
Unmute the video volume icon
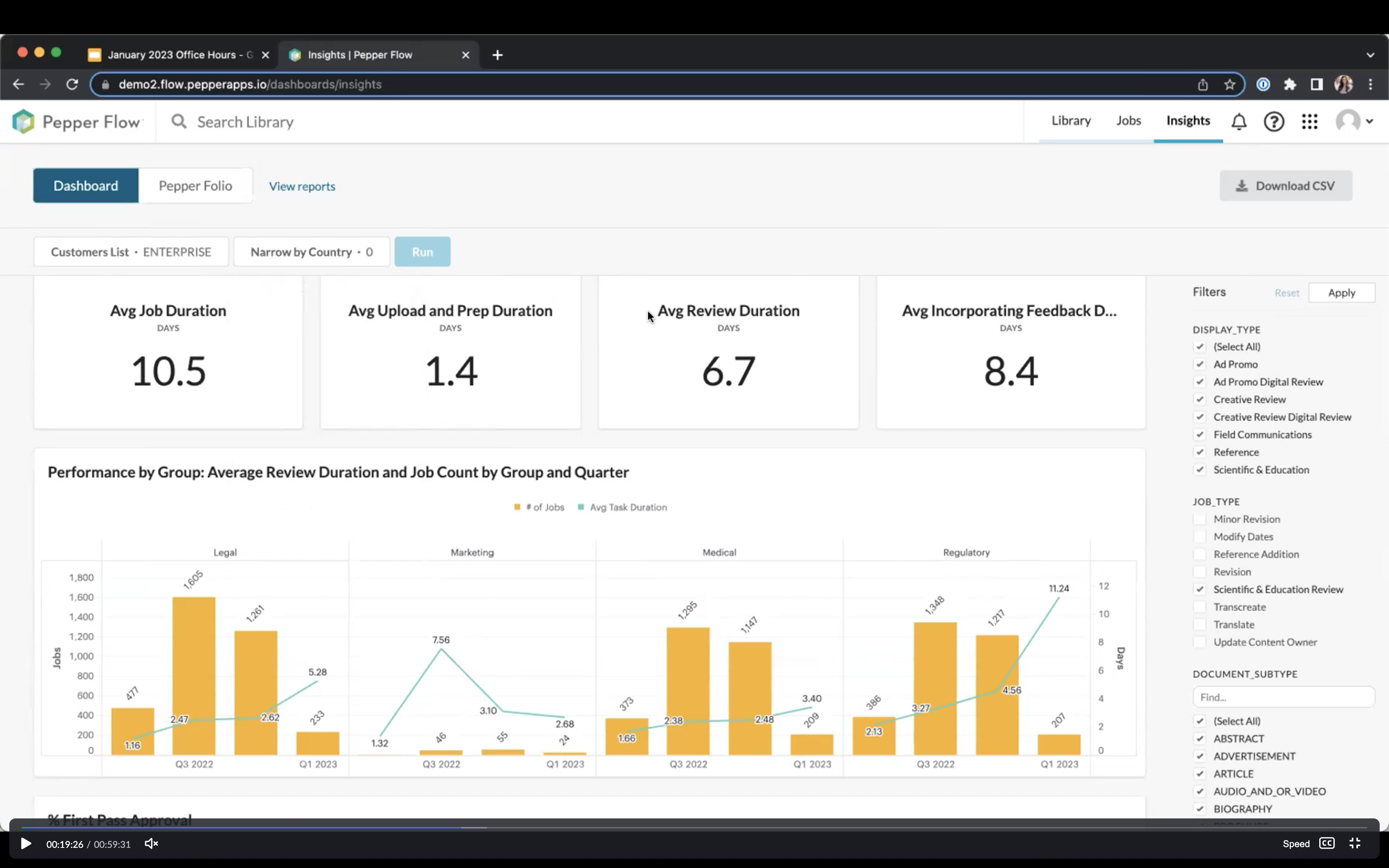[151, 843]
